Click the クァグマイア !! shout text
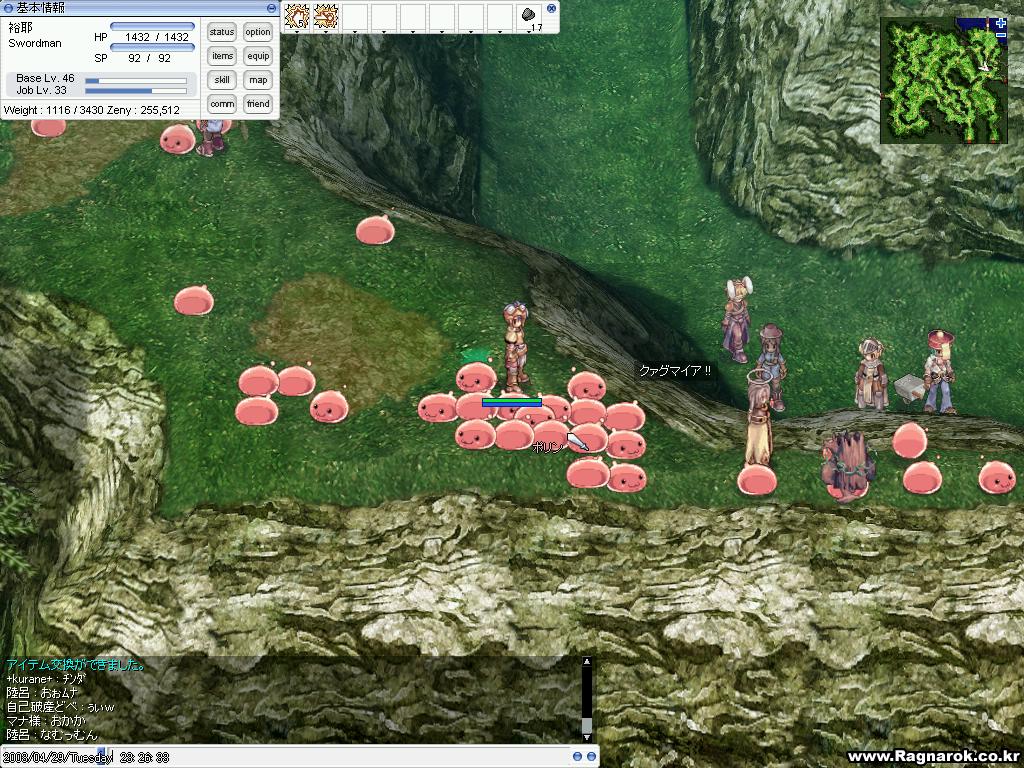 [x=675, y=371]
